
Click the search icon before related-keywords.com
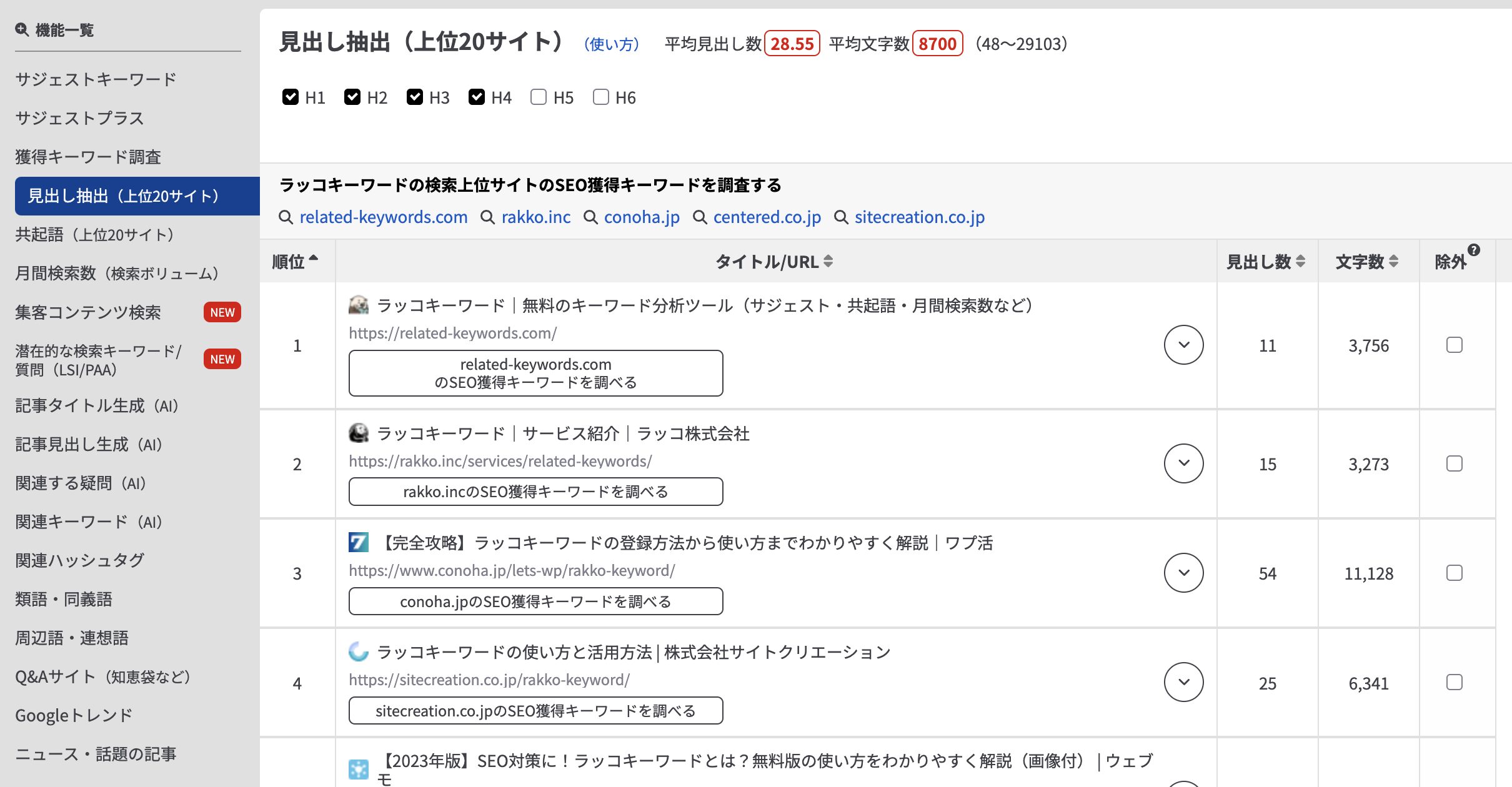click(286, 217)
